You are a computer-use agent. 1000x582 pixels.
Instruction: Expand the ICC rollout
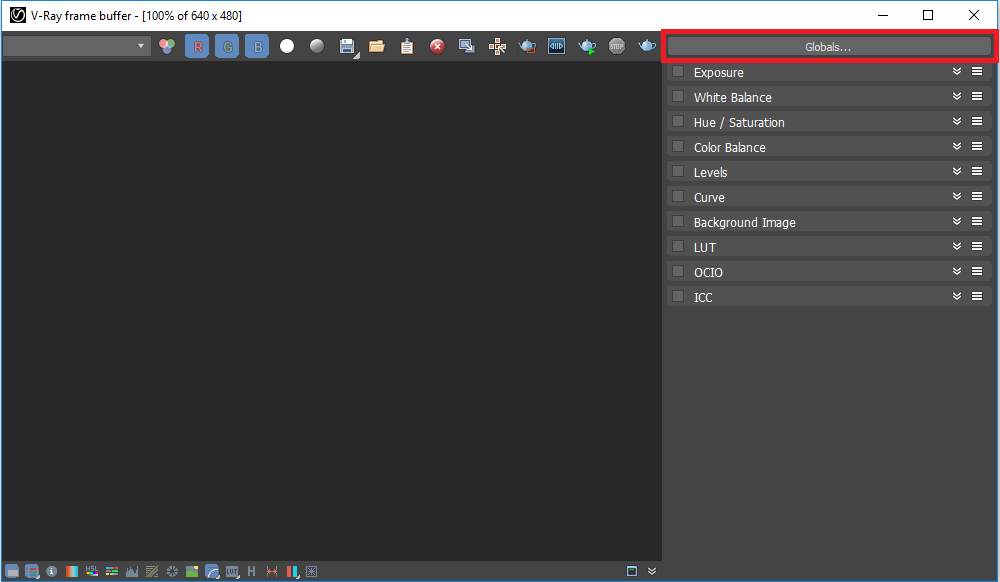pos(957,296)
